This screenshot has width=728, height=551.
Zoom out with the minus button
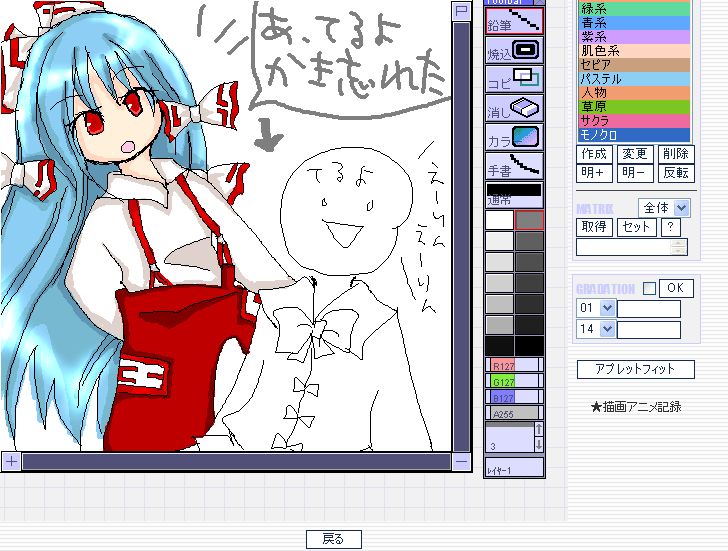tap(462, 461)
